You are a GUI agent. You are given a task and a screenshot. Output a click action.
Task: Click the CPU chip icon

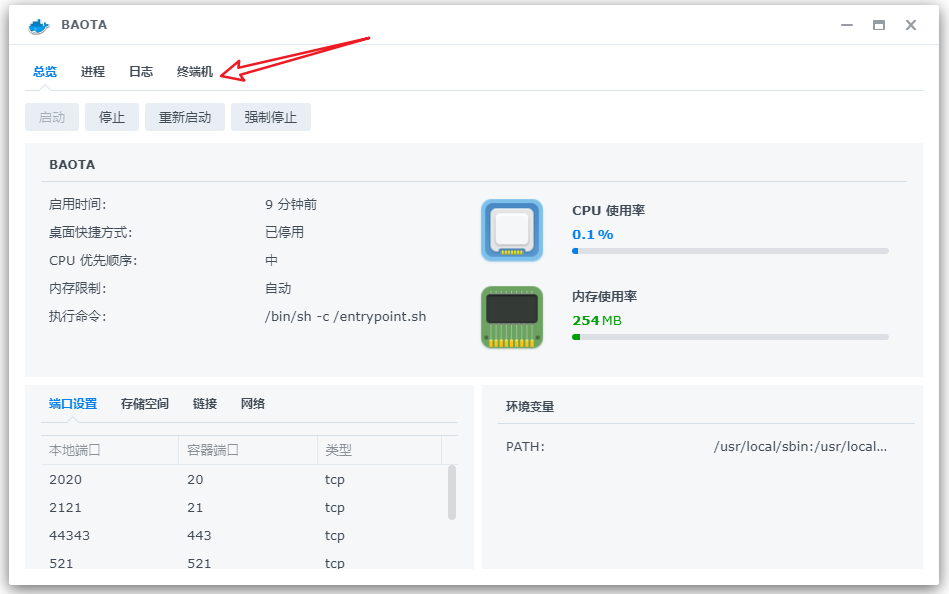coord(511,230)
